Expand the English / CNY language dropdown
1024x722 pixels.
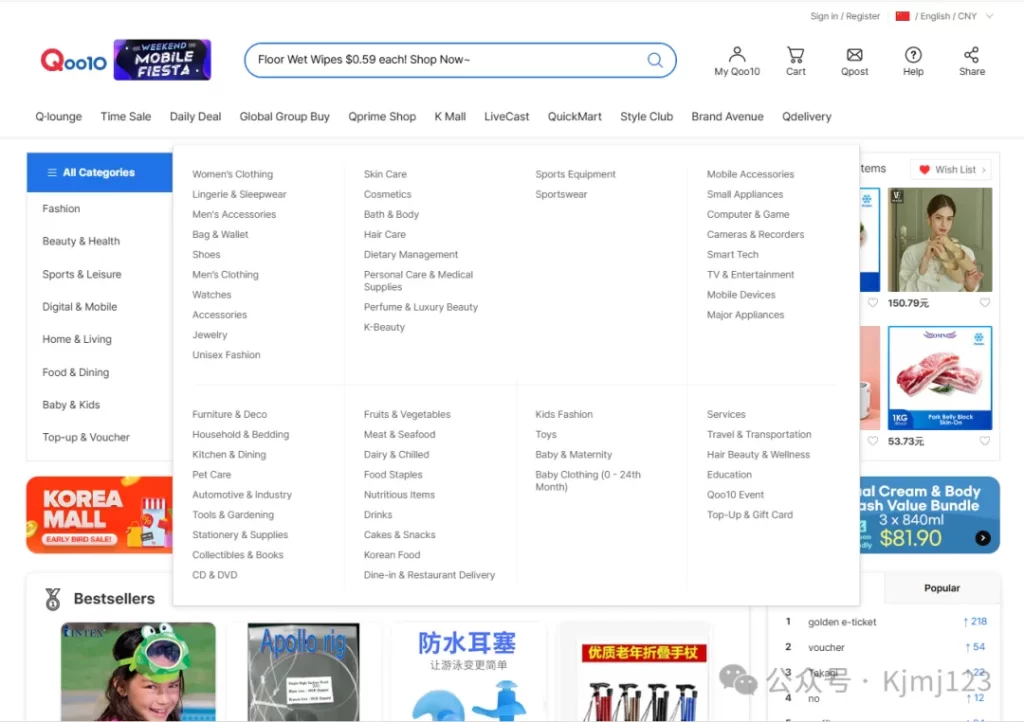(x=989, y=16)
